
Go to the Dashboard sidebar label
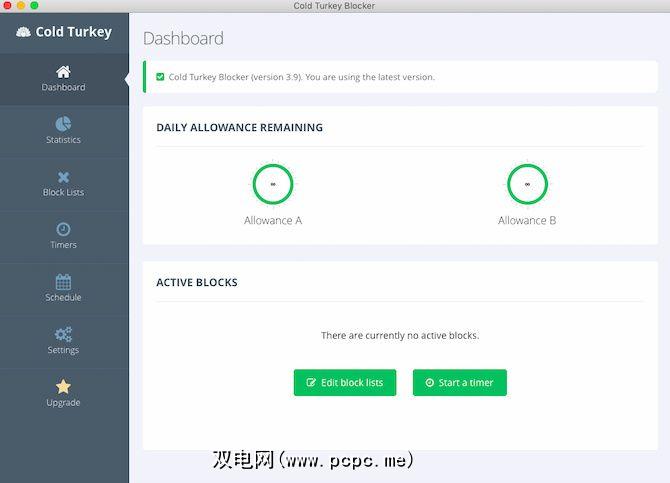click(63, 87)
